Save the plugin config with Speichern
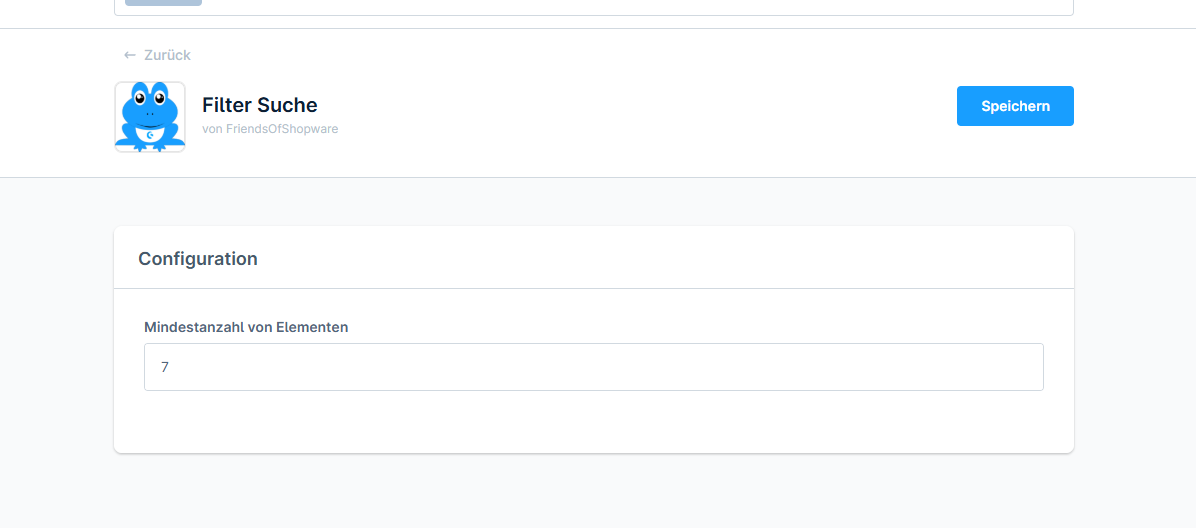1196x528 pixels. tap(1015, 106)
